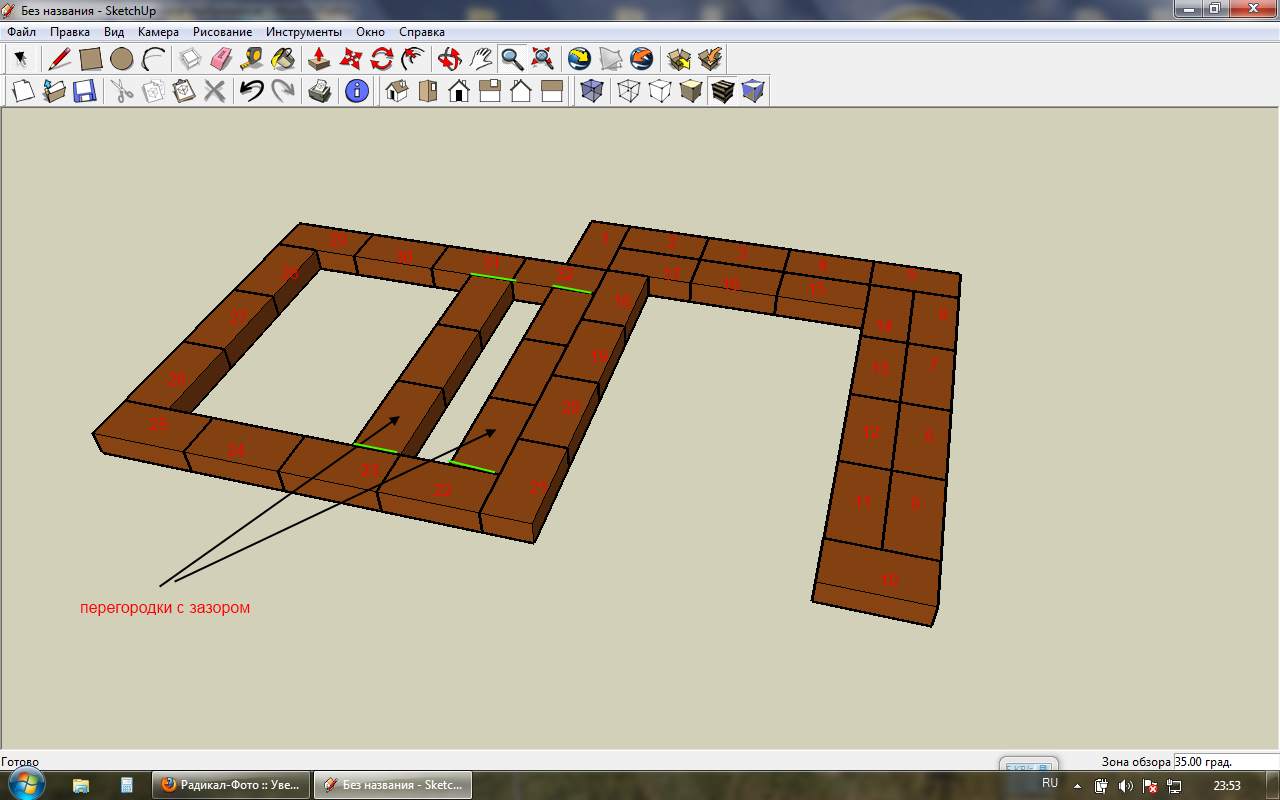Switch to Firefox Радикал-Фото taskbar button
Screen dimensions: 1280x800
231,785
